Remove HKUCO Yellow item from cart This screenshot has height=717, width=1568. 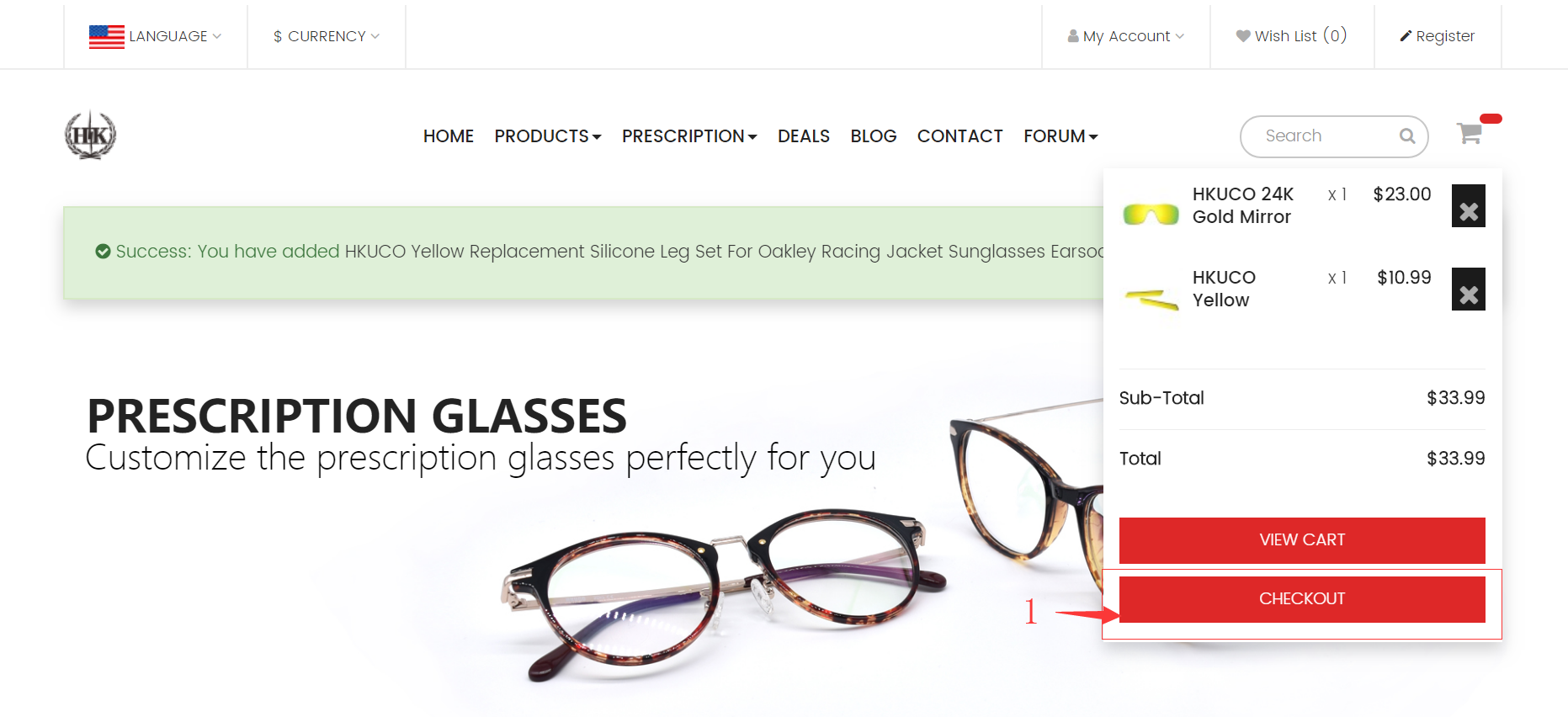(1469, 289)
